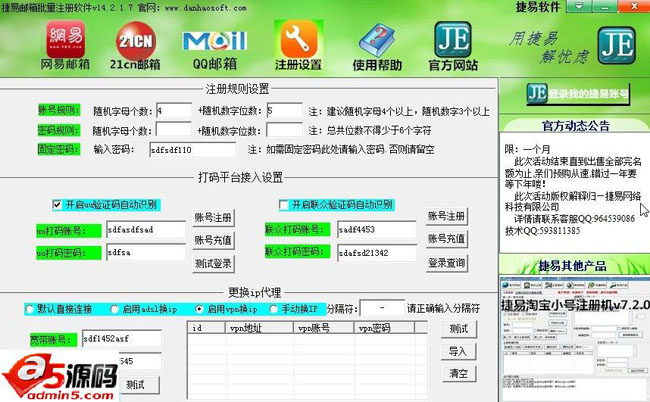Focus 固定密码 输入密码 field

pyautogui.click(x=192, y=150)
